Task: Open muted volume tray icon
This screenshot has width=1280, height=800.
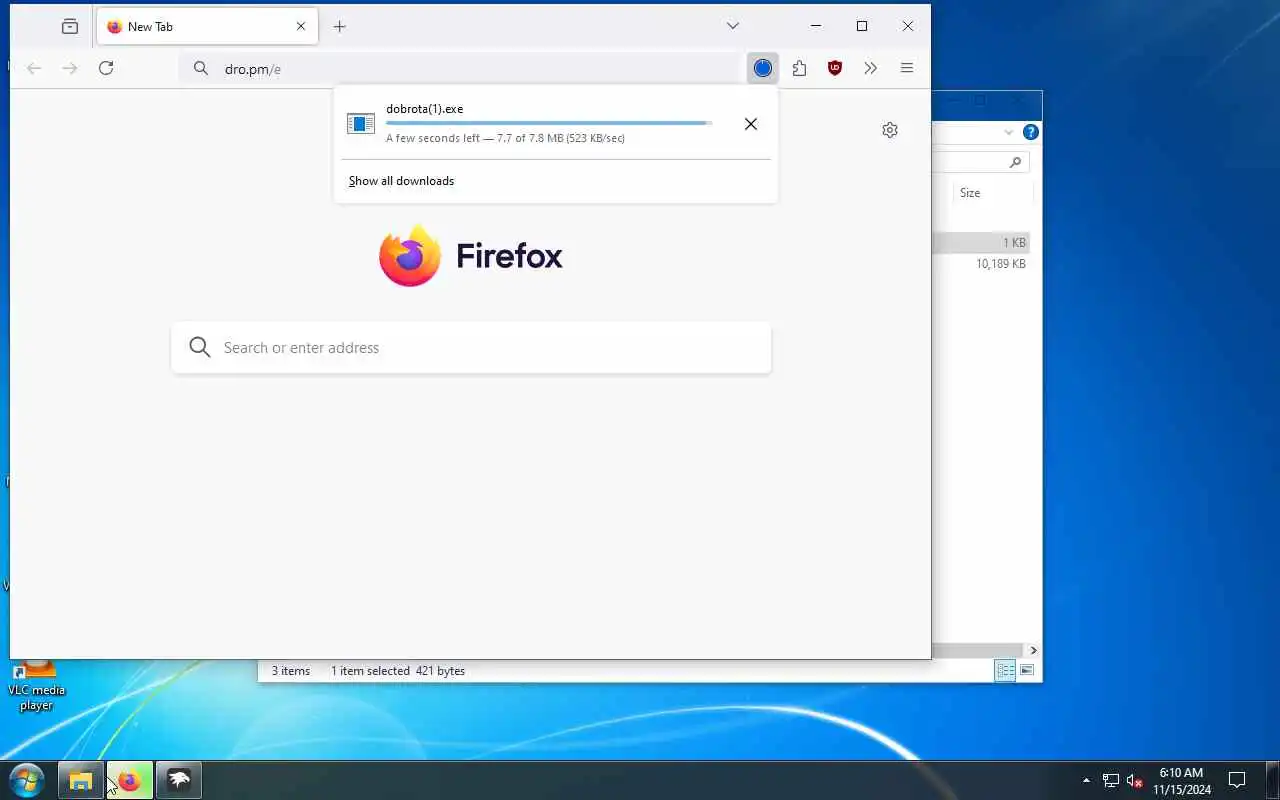Action: 1135,780
